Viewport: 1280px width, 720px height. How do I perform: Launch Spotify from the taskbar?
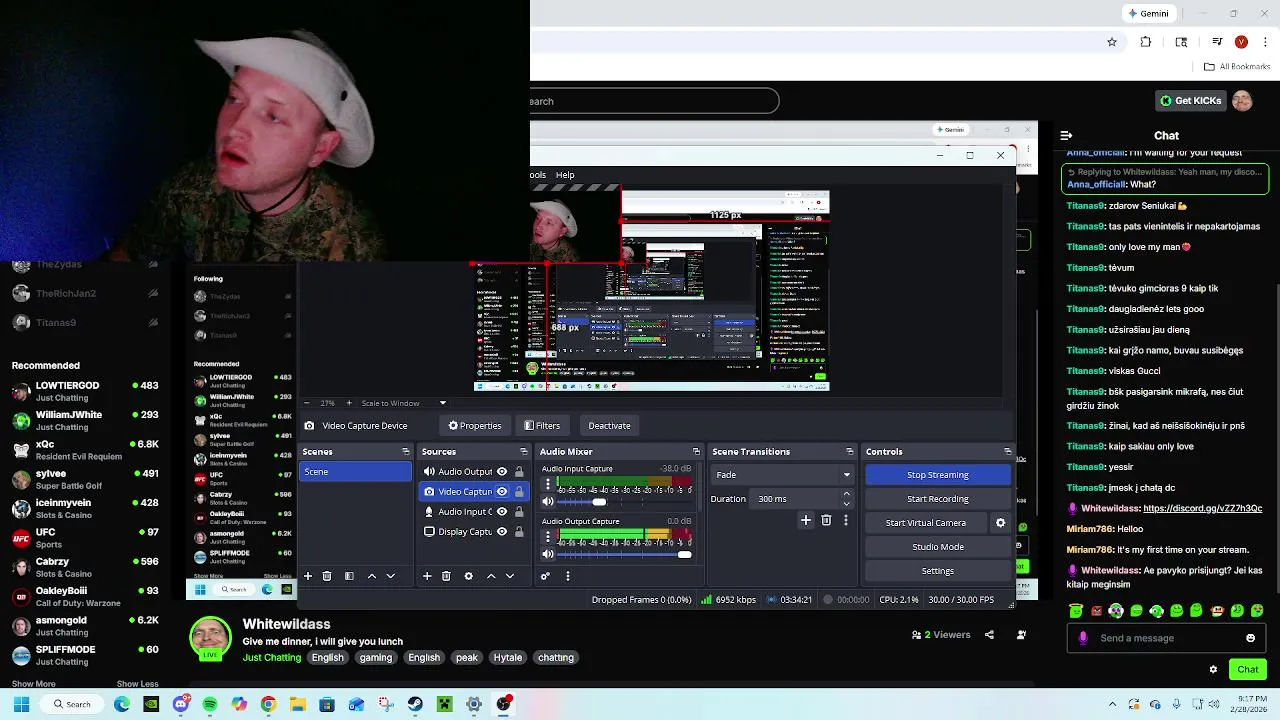[210, 705]
